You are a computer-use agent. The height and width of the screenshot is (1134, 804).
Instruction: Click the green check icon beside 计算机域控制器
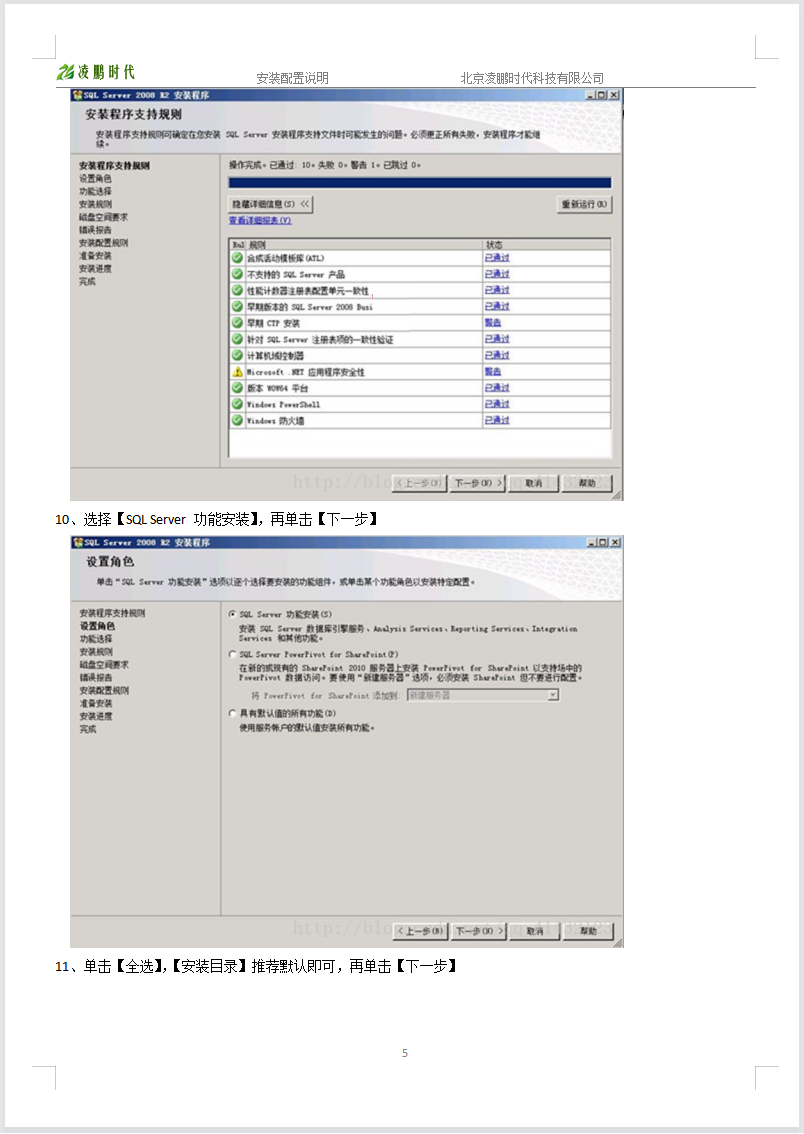237,355
